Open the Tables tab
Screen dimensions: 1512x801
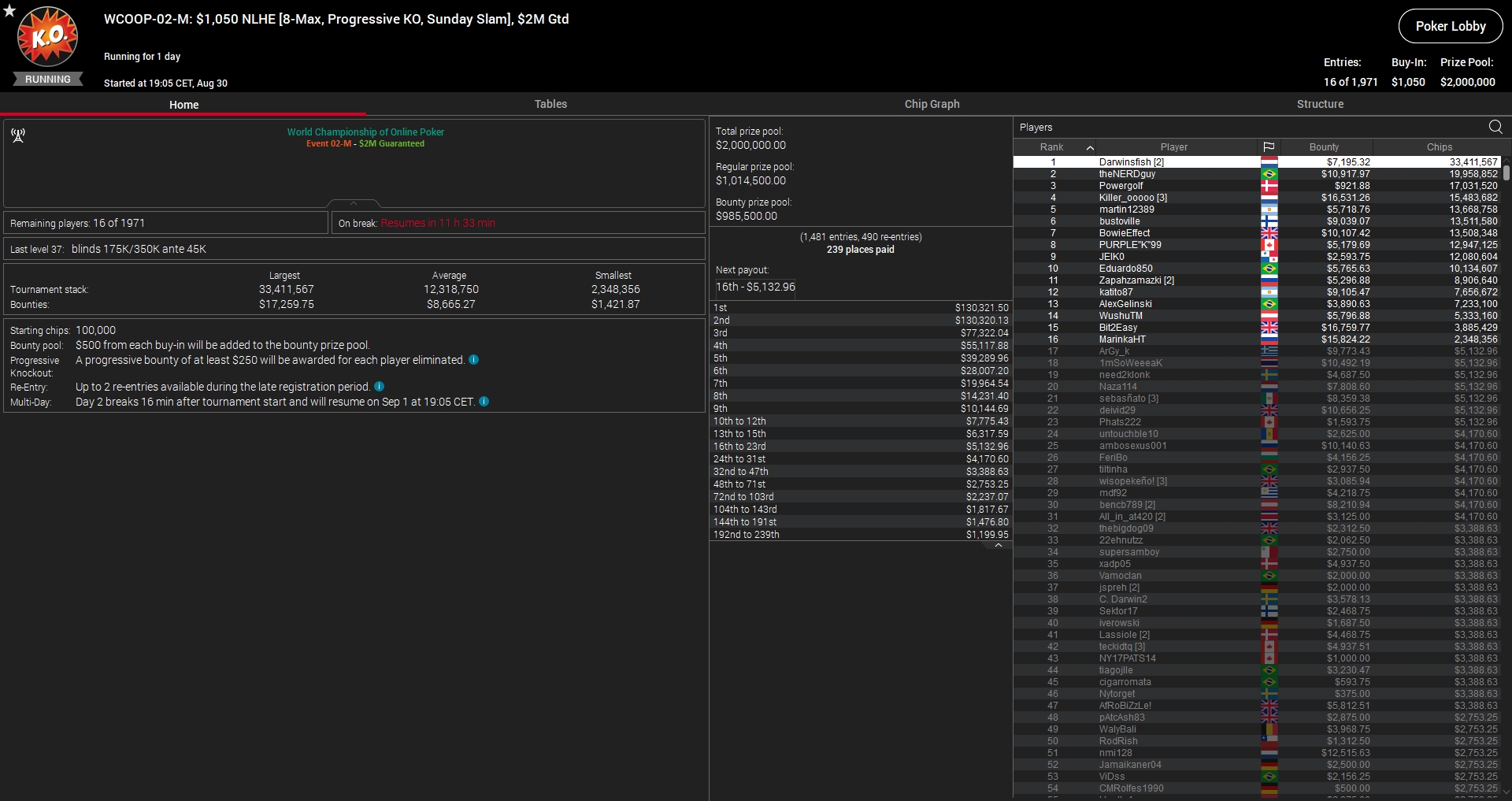click(x=550, y=104)
